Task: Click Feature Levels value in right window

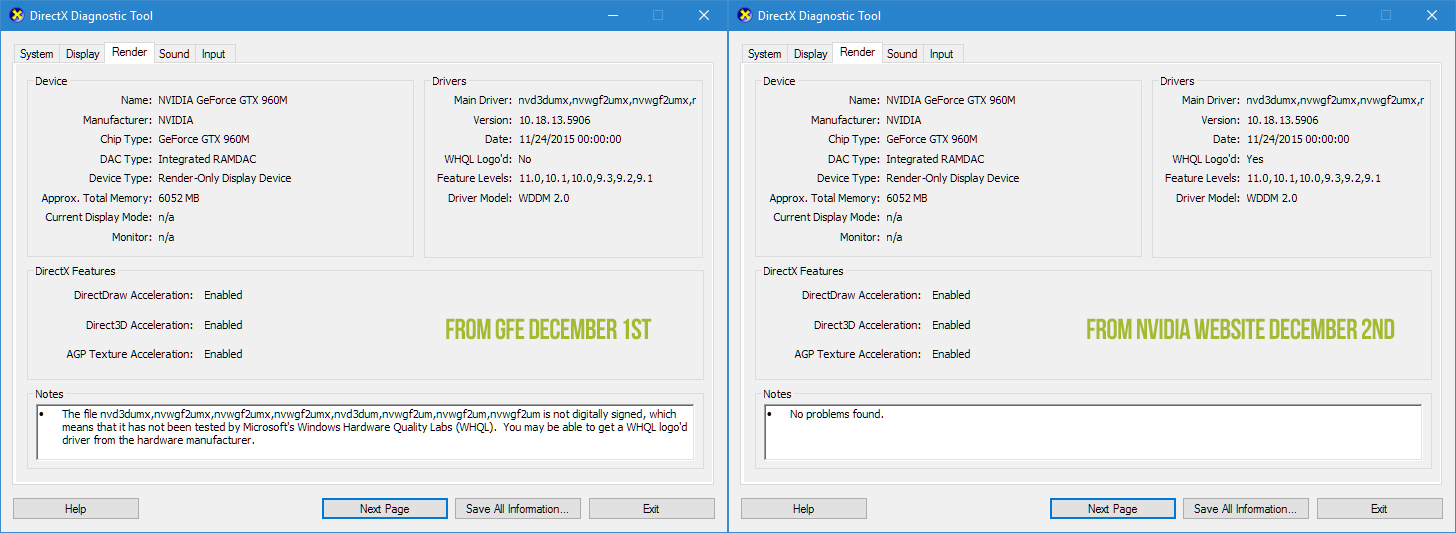Action: point(1313,178)
